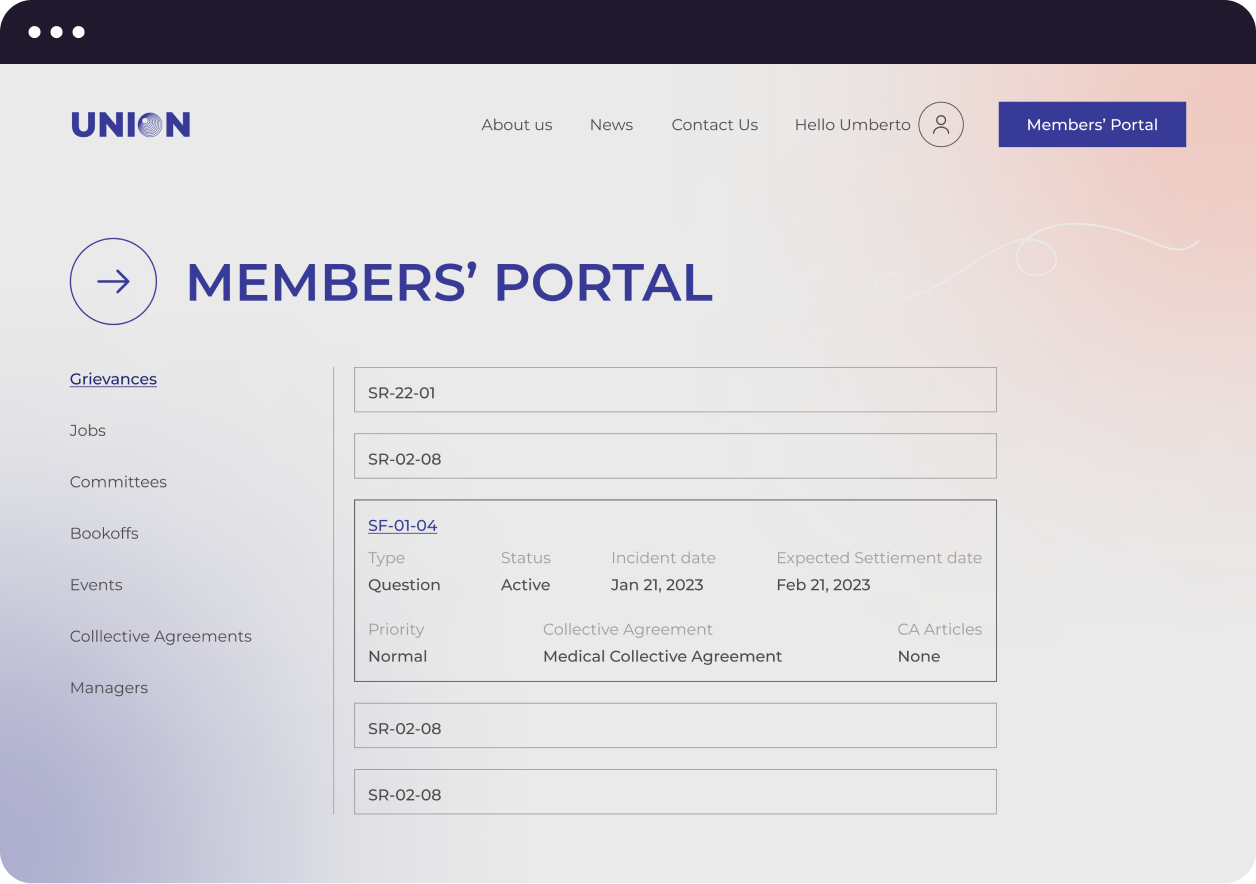View Colllective Agreements in sidebar
This screenshot has height=884, width=1256.
[161, 636]
